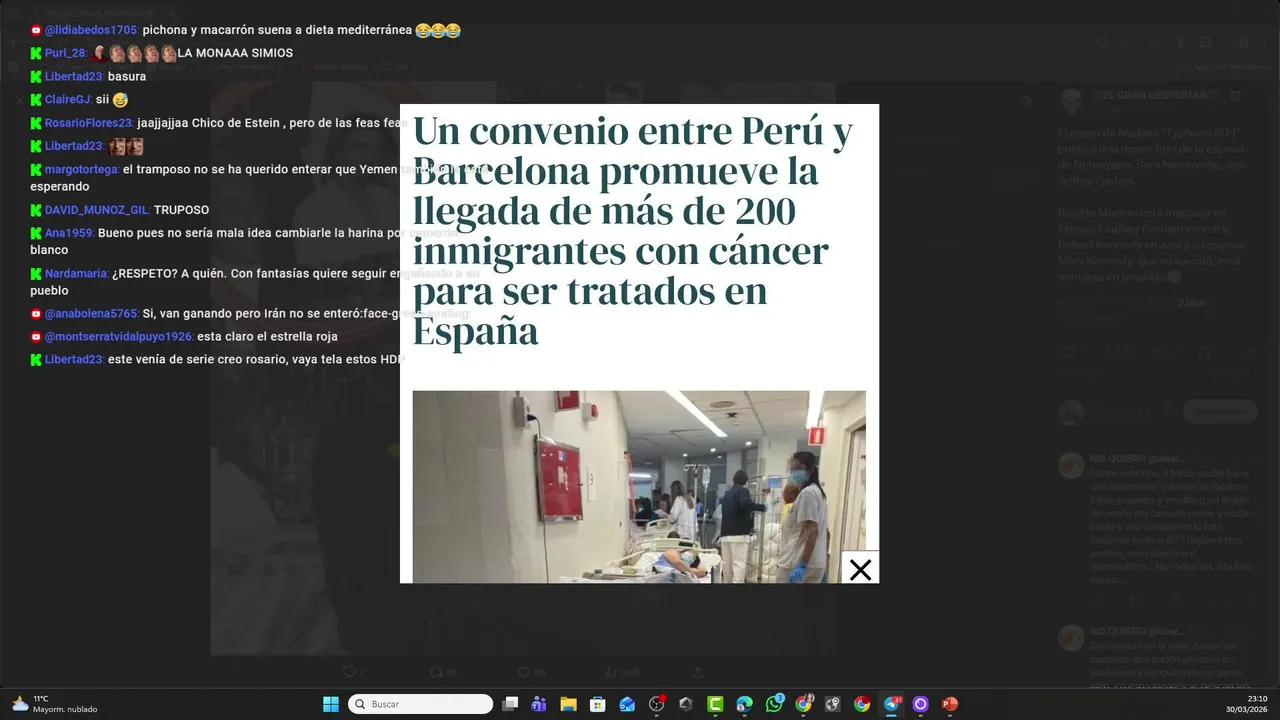Open Camtasia green icon in taskbar
1280x720 pixels.
point(715,704)
